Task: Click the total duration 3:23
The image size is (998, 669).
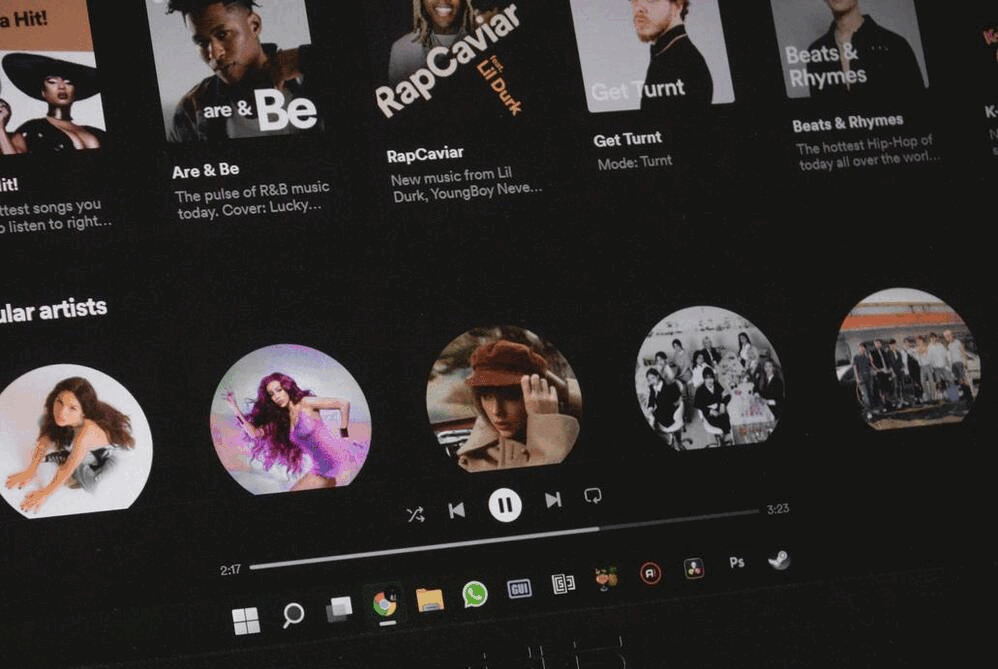Action: 778,509
